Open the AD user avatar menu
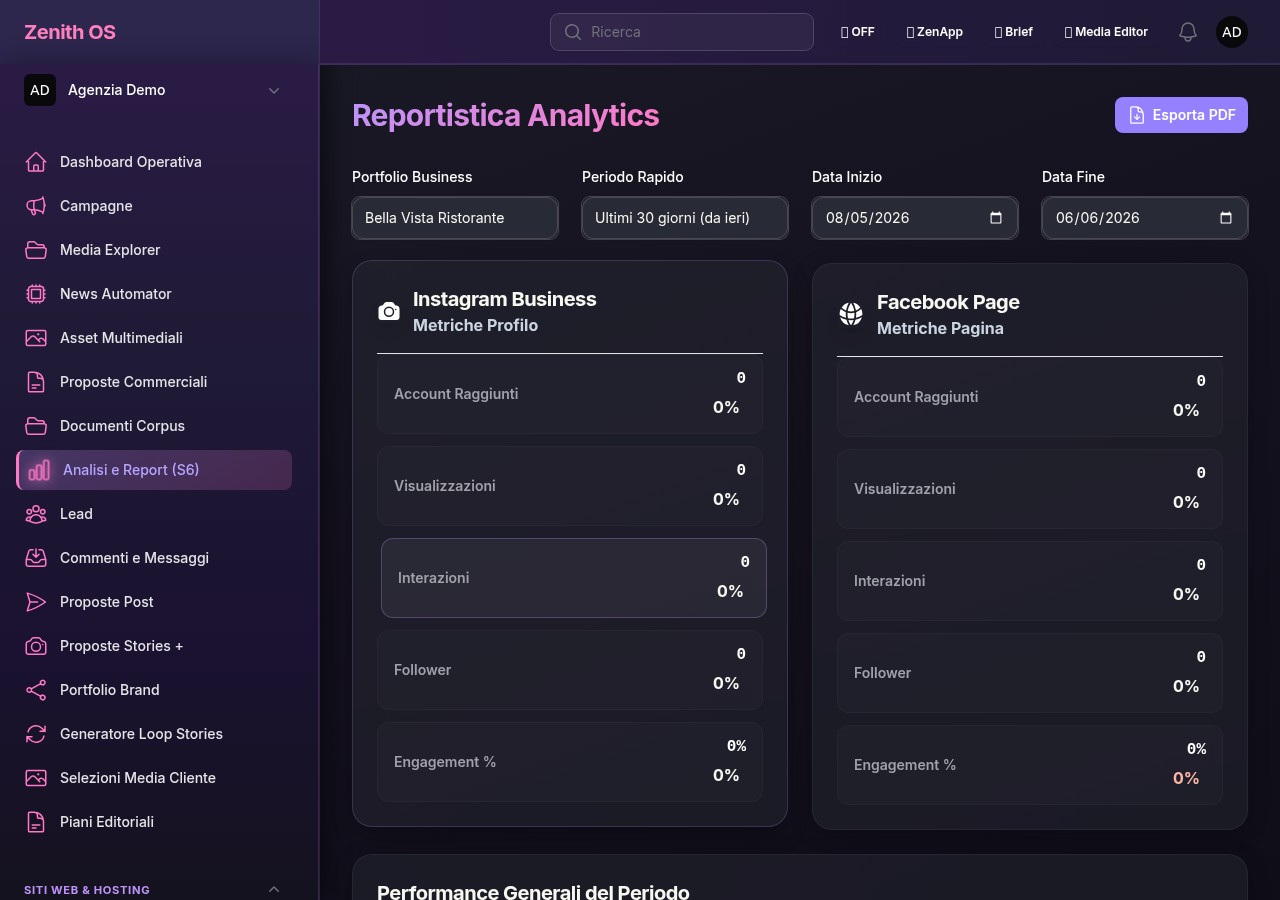1280x900 pixels. (1232, 32)
